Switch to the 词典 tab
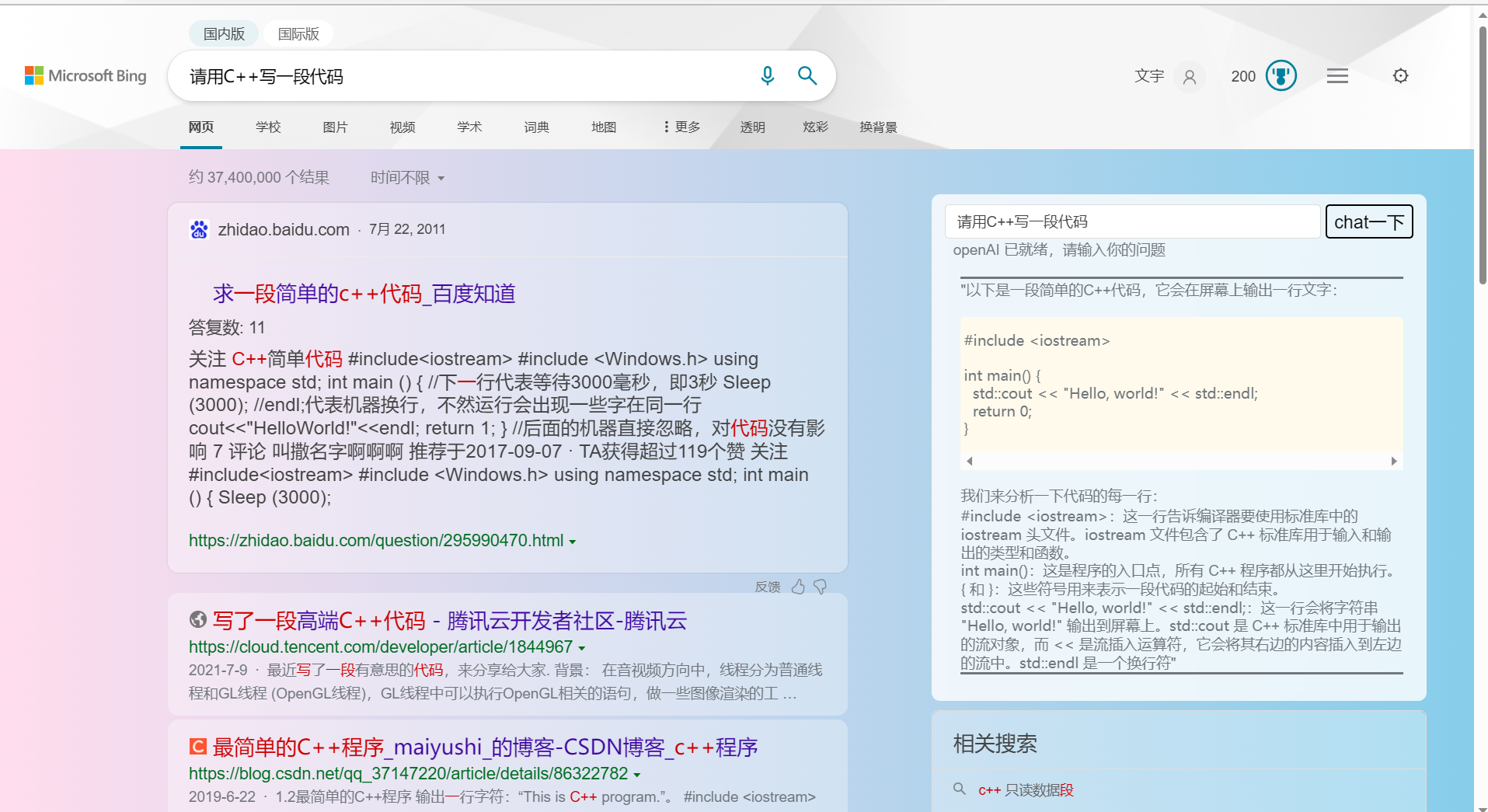Viewport: 1488px width, 812px height. pos(536,127)
